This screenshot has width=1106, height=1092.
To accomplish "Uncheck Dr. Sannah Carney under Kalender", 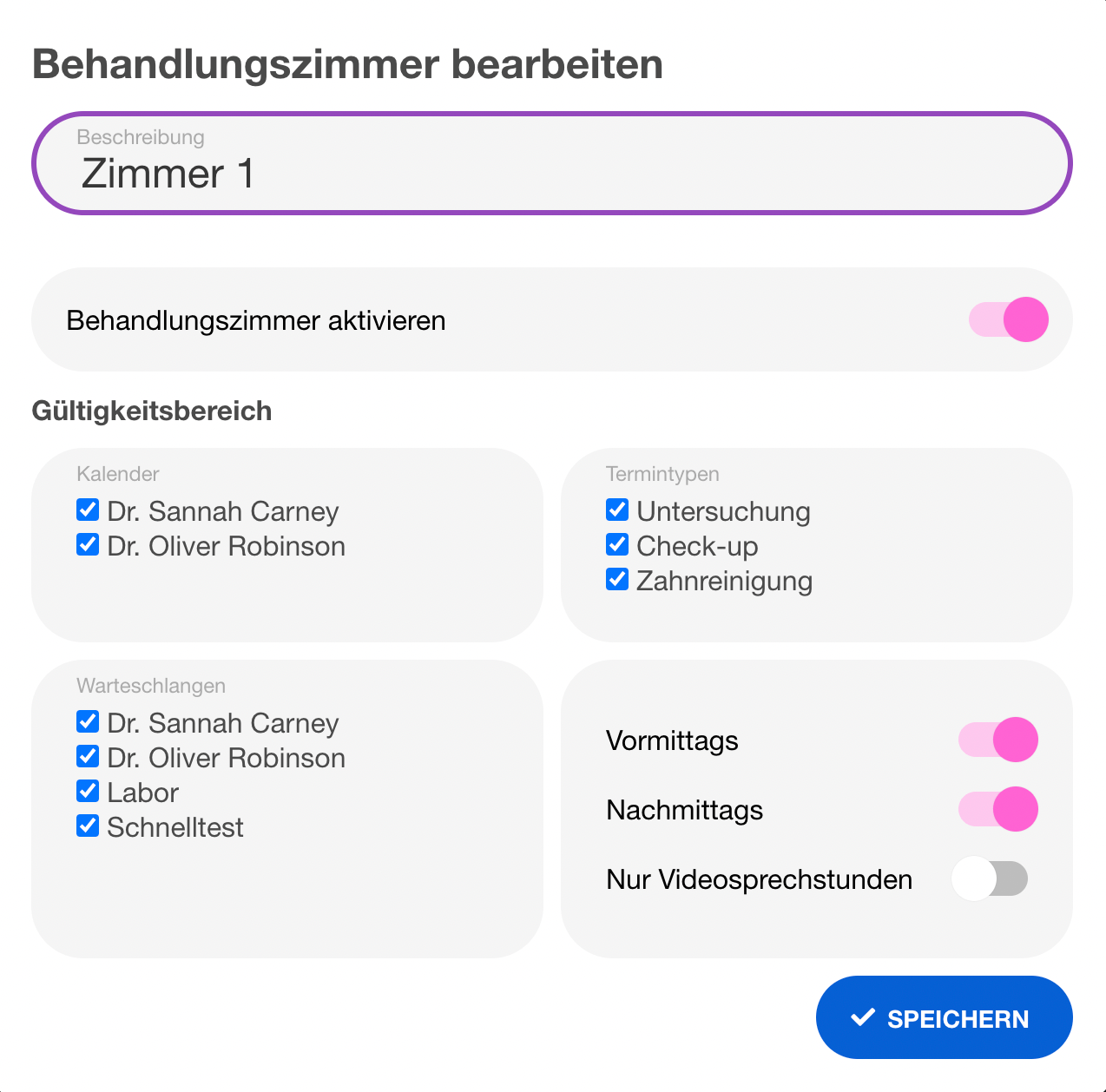I will click(x=88, y=510).
